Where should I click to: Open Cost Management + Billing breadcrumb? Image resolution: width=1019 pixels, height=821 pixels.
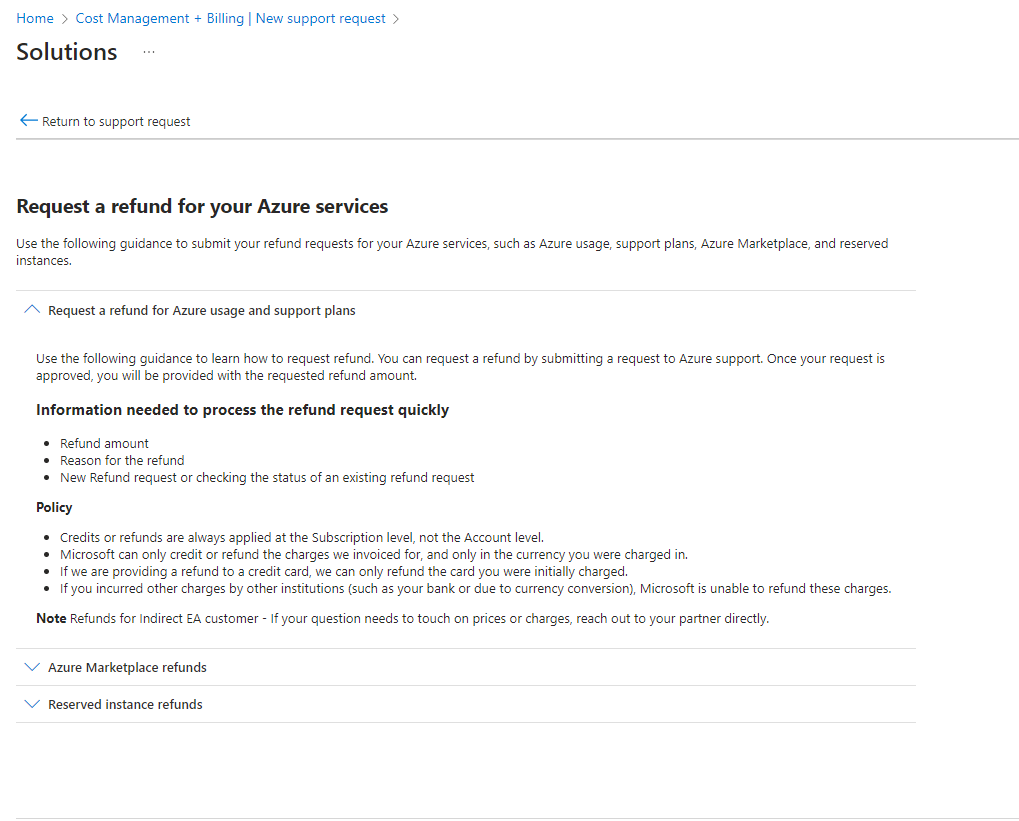pos(230,18)
